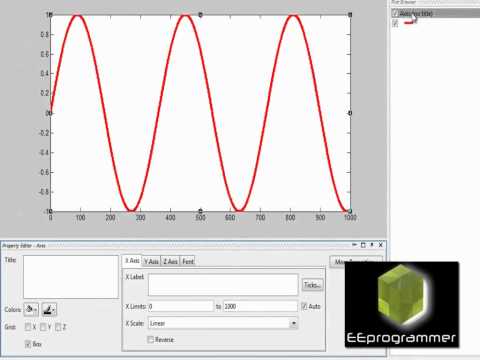Click the x-axis tick label 500
The width and height of the screenshot is (480, 360).
[200, 218]
